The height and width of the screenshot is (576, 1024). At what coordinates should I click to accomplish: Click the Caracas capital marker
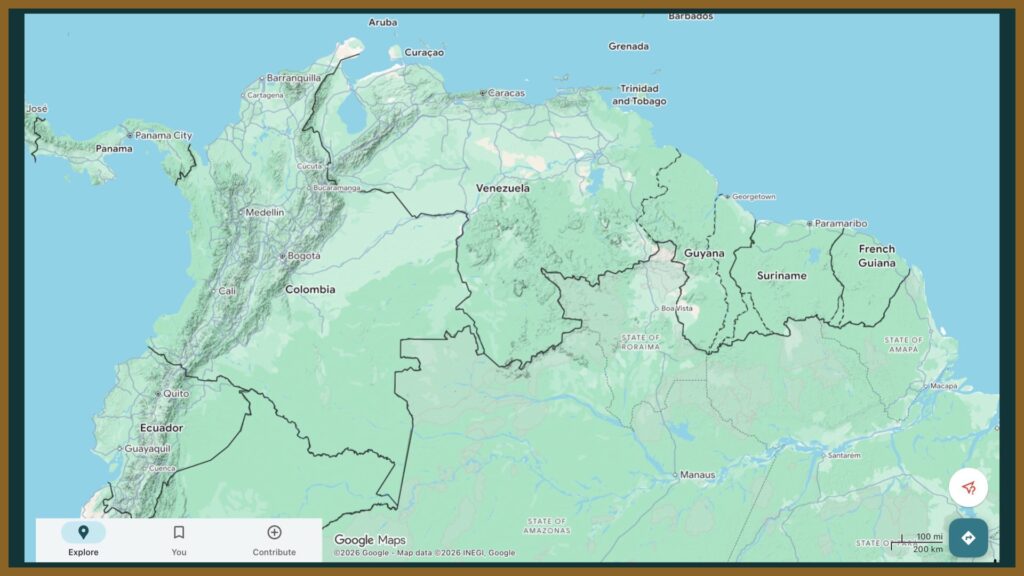[483, 93]
